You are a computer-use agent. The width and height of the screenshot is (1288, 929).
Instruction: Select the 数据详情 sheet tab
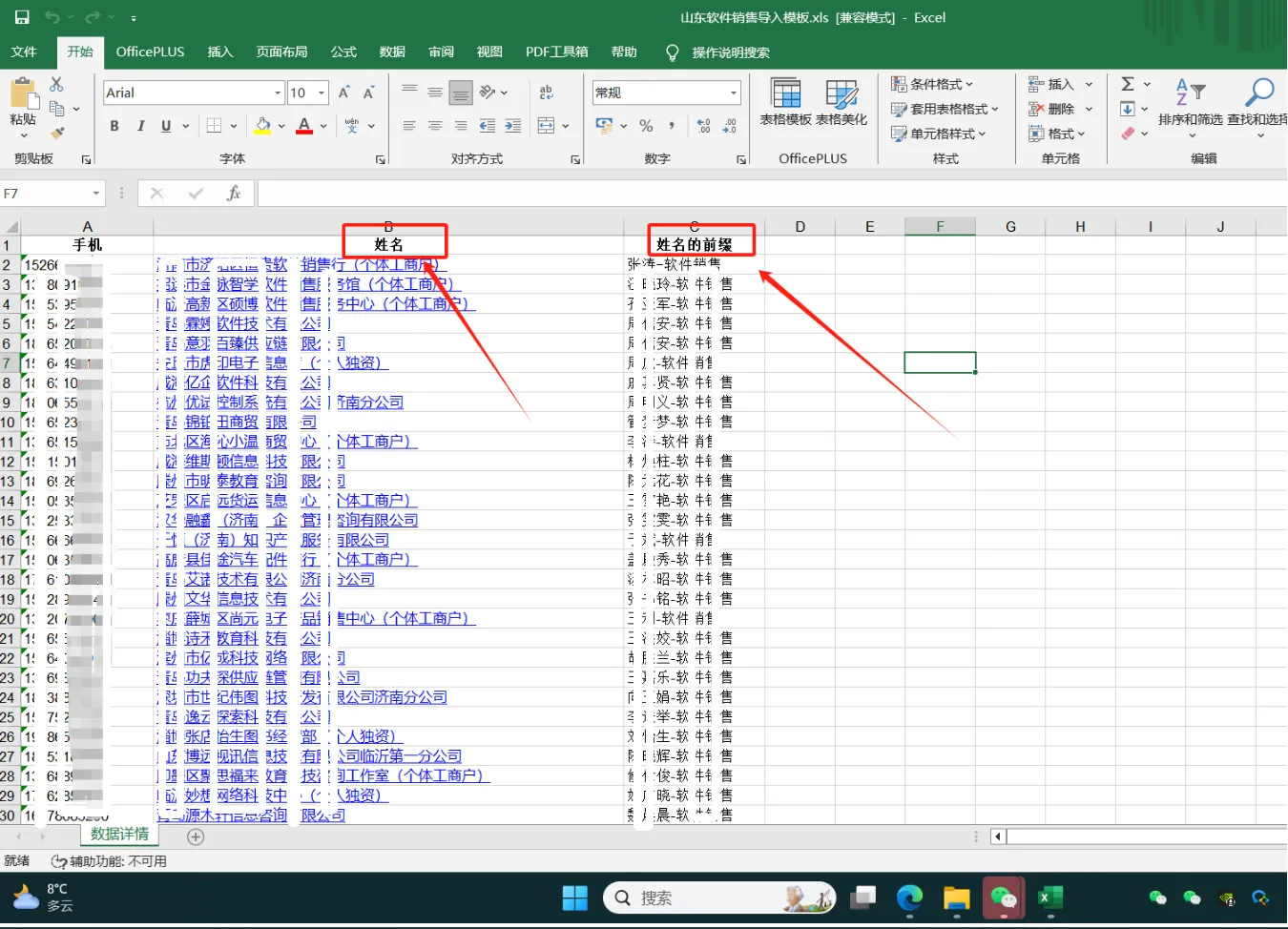coord(119,835)
